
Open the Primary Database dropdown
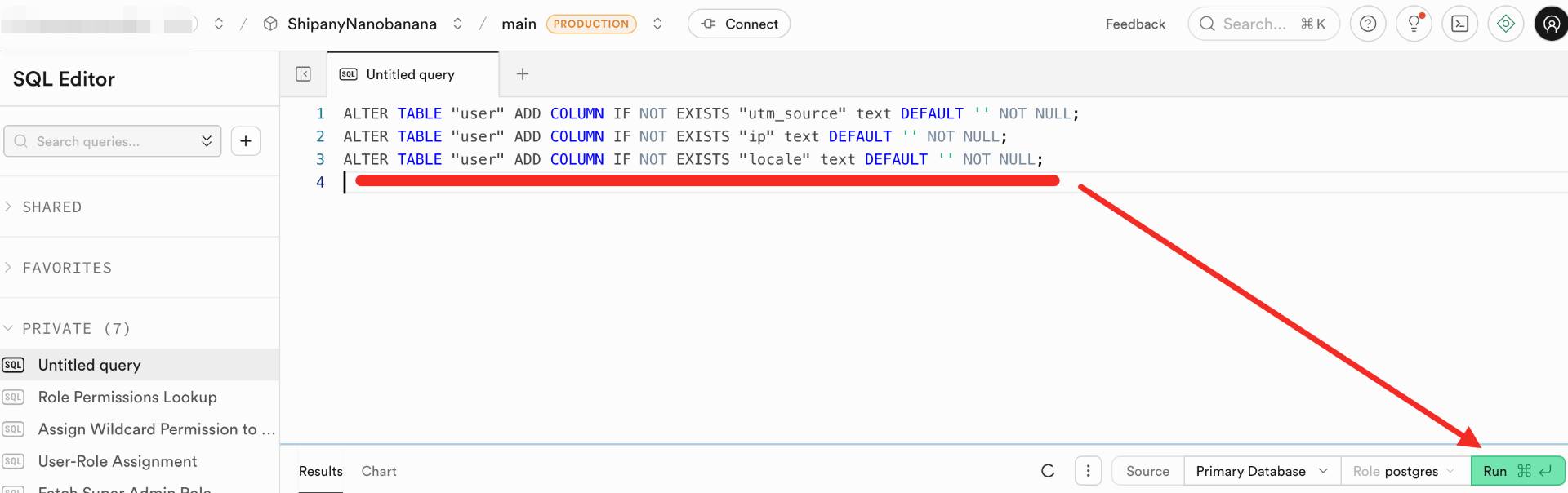1261,471
